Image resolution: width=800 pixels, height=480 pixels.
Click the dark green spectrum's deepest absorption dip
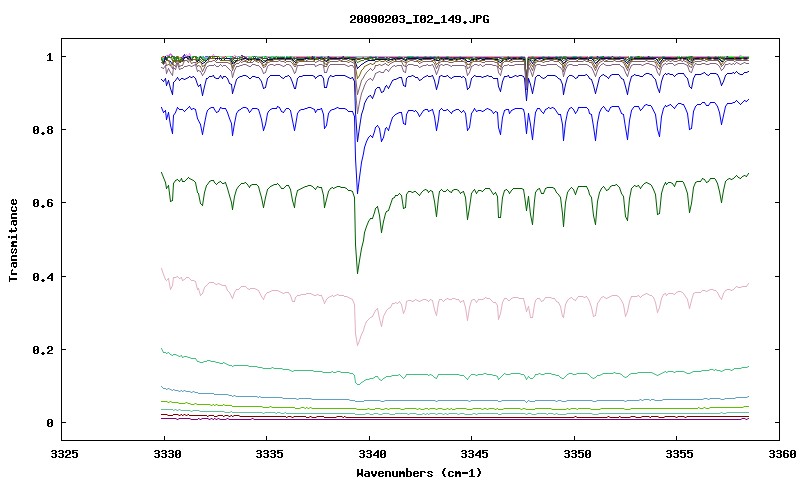click(357, 272)
